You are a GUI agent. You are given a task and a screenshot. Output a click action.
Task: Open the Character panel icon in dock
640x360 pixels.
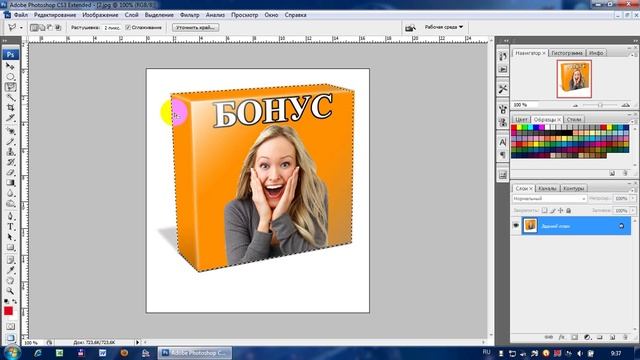pyautogui.click(x=502, y=142)
